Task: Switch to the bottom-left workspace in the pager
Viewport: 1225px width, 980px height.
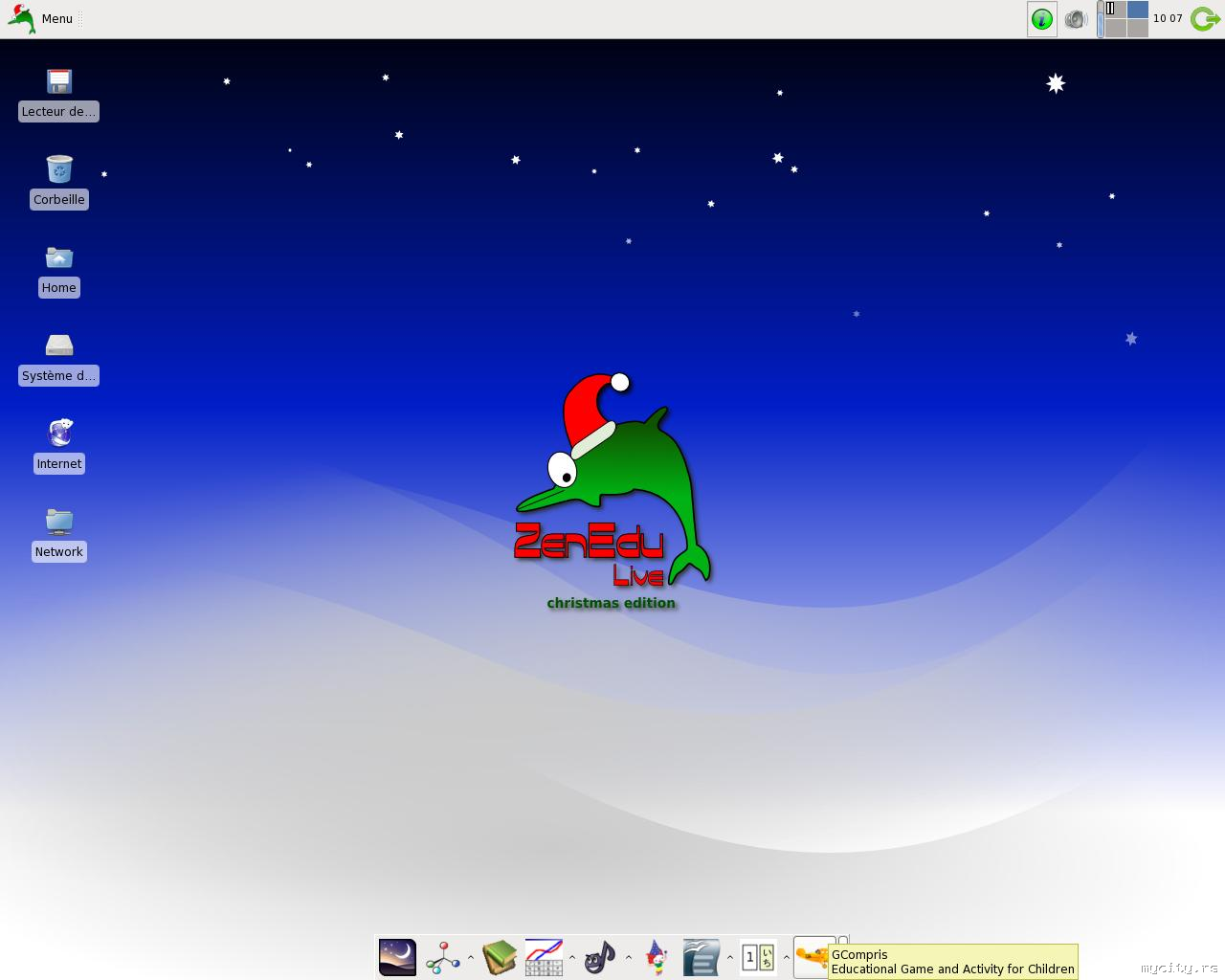Action: (1115, 28)
